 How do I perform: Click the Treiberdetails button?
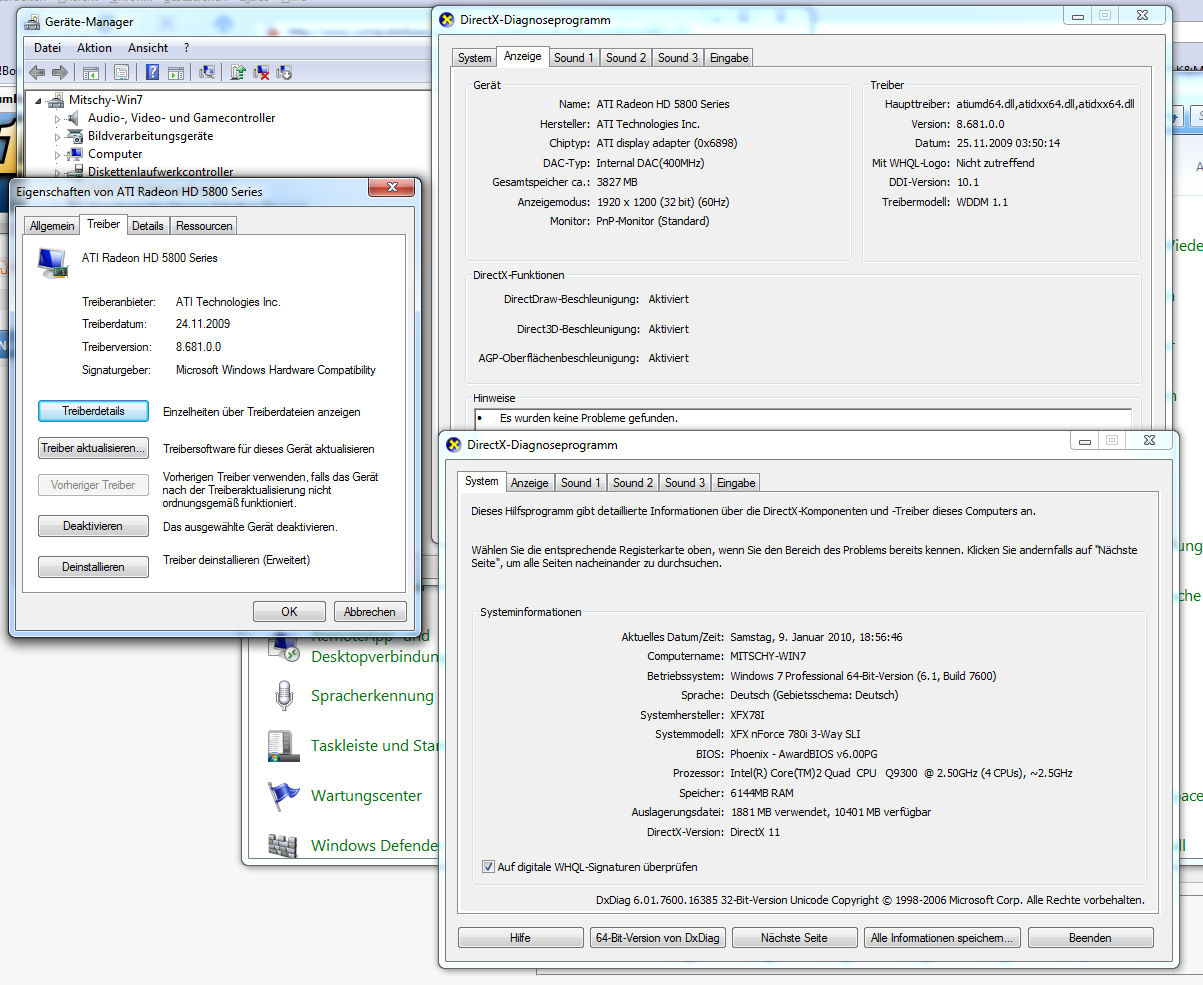93,411
